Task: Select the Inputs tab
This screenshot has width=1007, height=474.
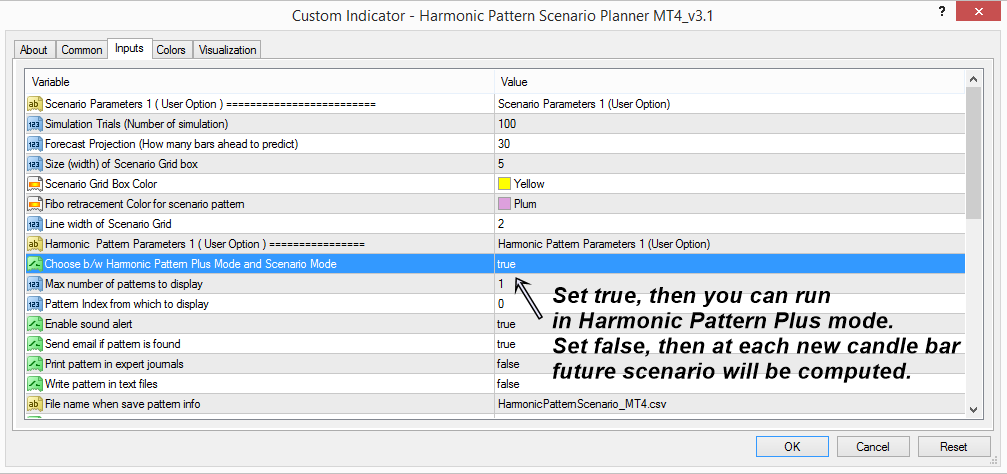Action: tap(129, 49)
